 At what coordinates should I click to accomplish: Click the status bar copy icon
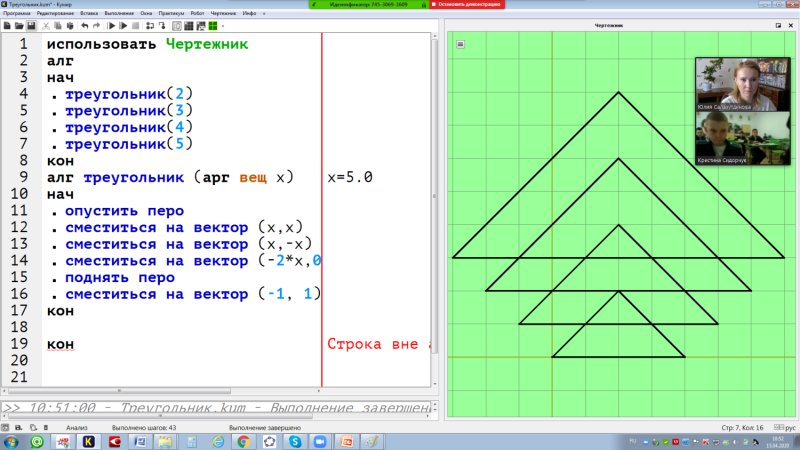tap(33, 428)
